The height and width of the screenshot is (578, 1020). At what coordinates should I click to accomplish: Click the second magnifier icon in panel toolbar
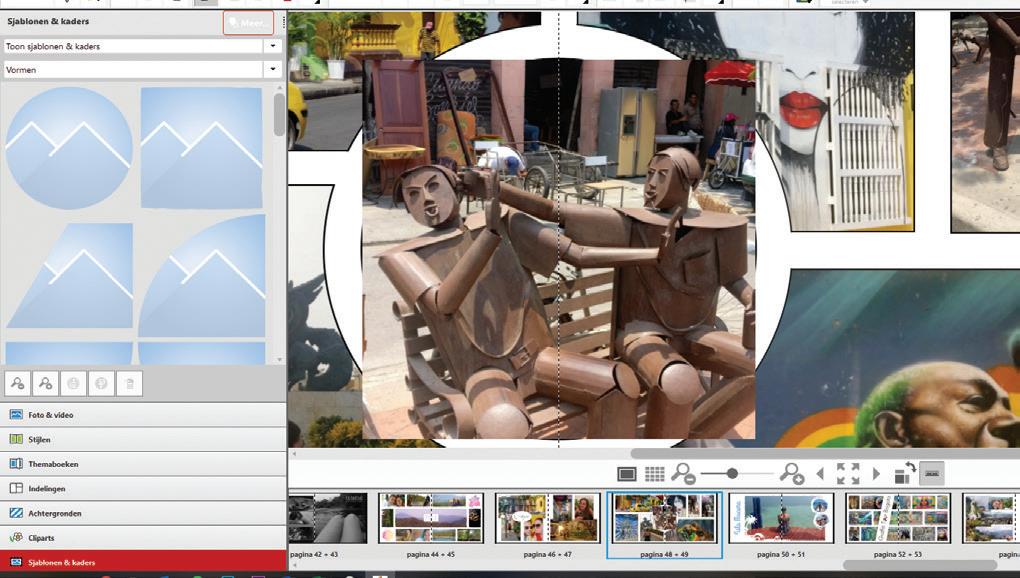click(x=46, y=384)
